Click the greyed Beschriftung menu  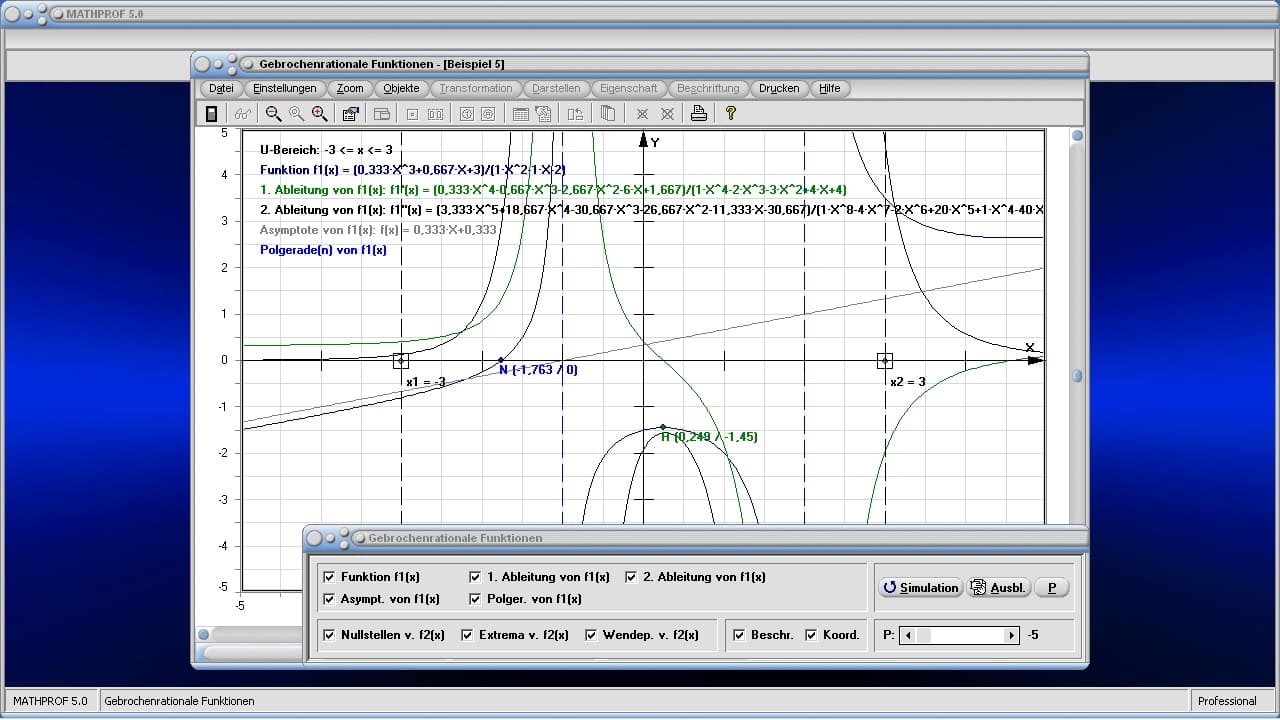point(708,88)
